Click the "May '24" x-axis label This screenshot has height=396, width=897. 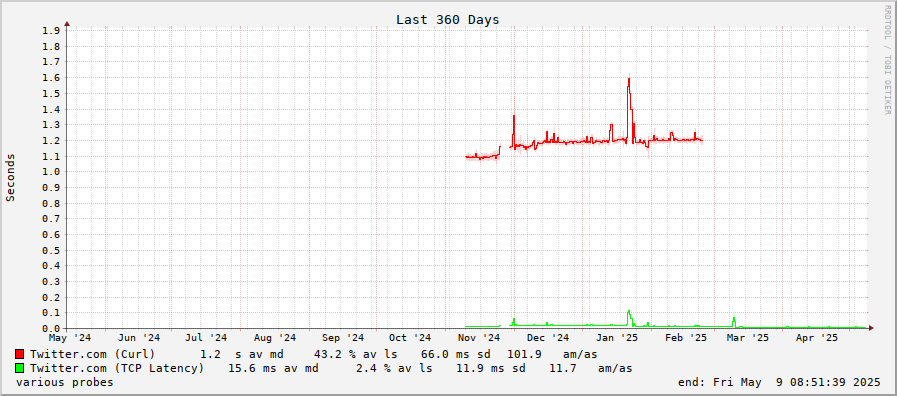coord(70,338)
